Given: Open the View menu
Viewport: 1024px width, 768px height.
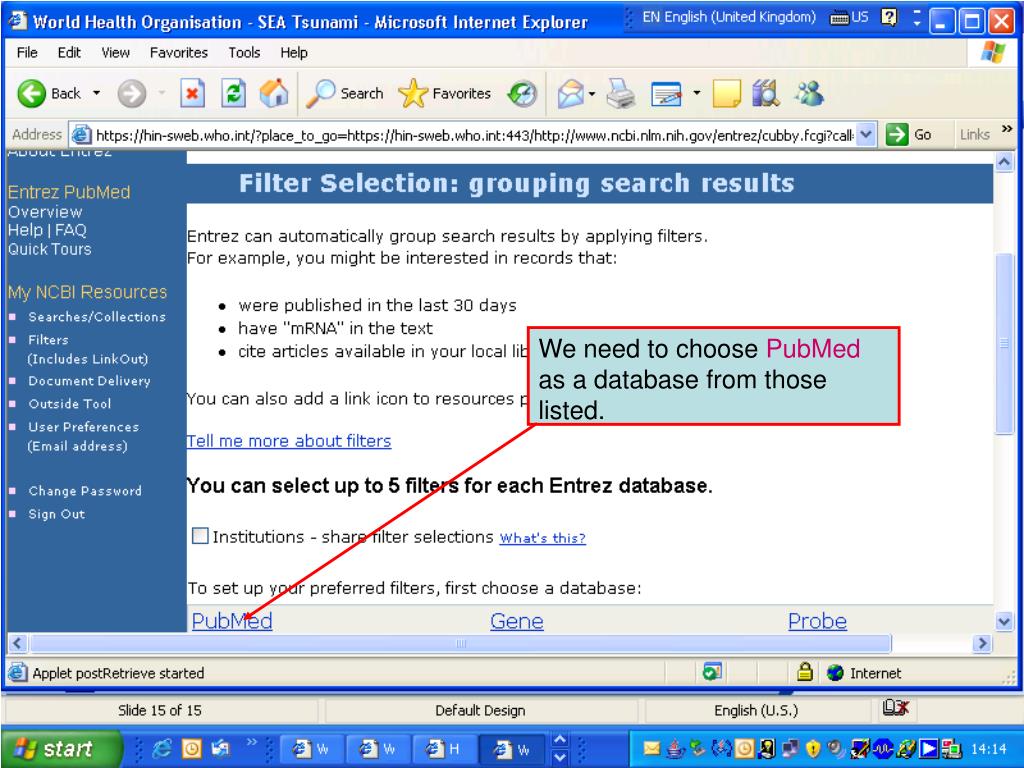Looking at the screenshot, I should coord(115,52).
